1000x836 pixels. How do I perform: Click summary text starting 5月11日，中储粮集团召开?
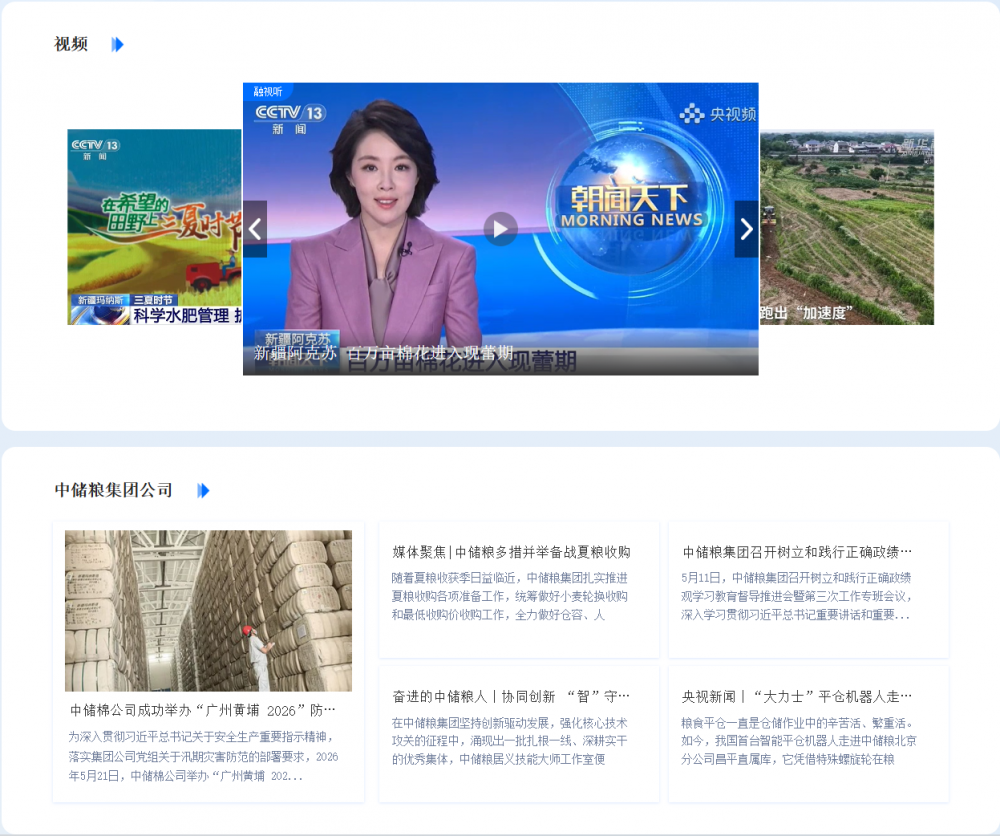tap(796, 596)
